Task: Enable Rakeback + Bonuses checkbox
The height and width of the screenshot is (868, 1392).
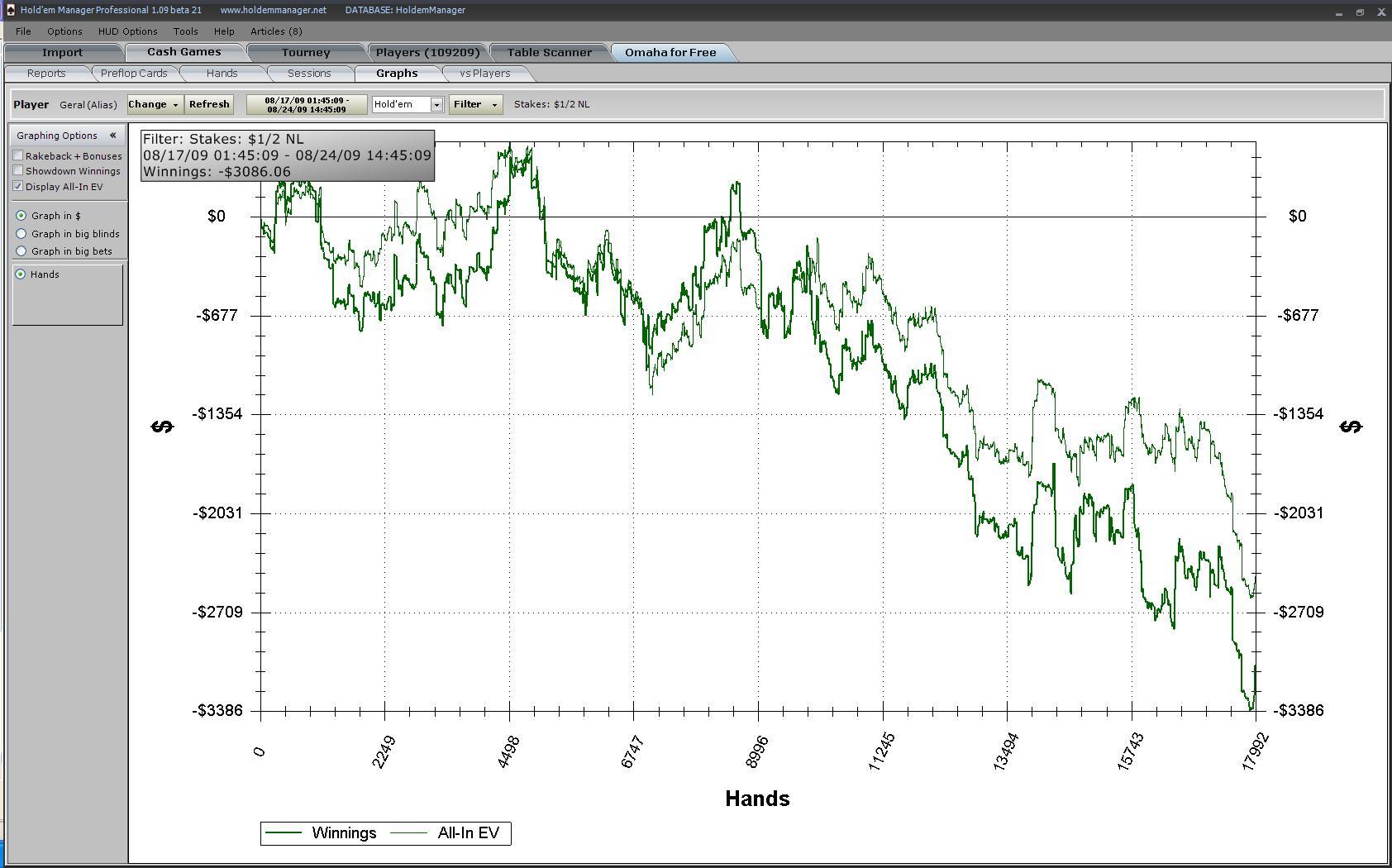Action: pos(18,156)
